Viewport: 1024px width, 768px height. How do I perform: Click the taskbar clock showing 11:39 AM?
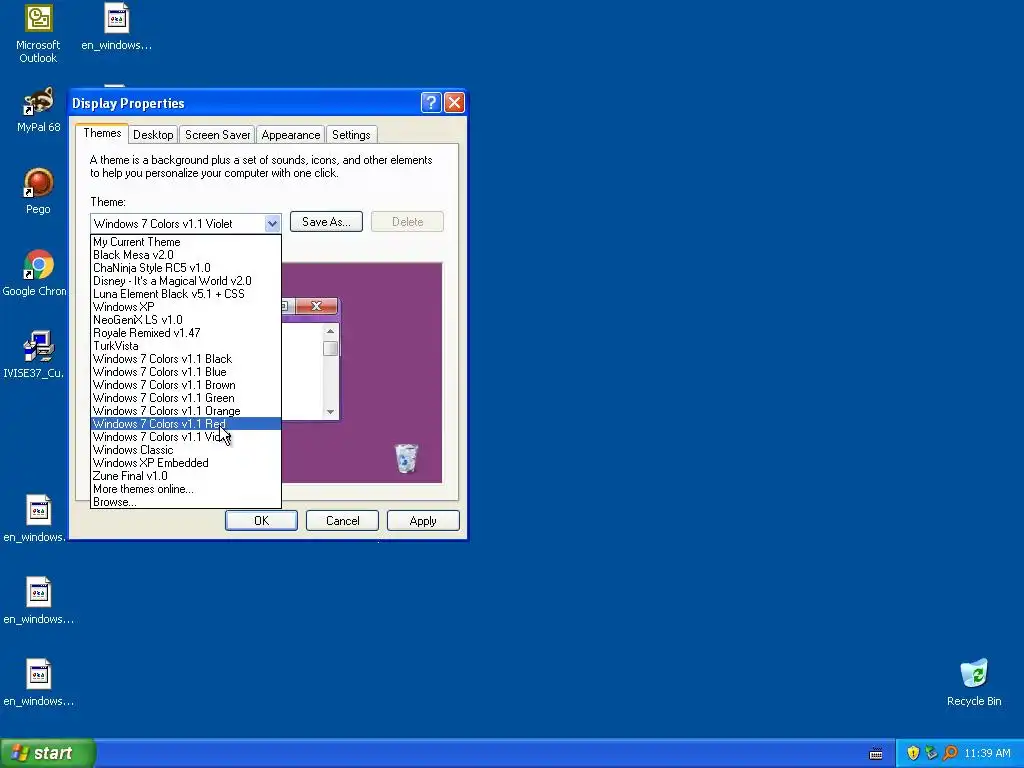tap(987, 753)
